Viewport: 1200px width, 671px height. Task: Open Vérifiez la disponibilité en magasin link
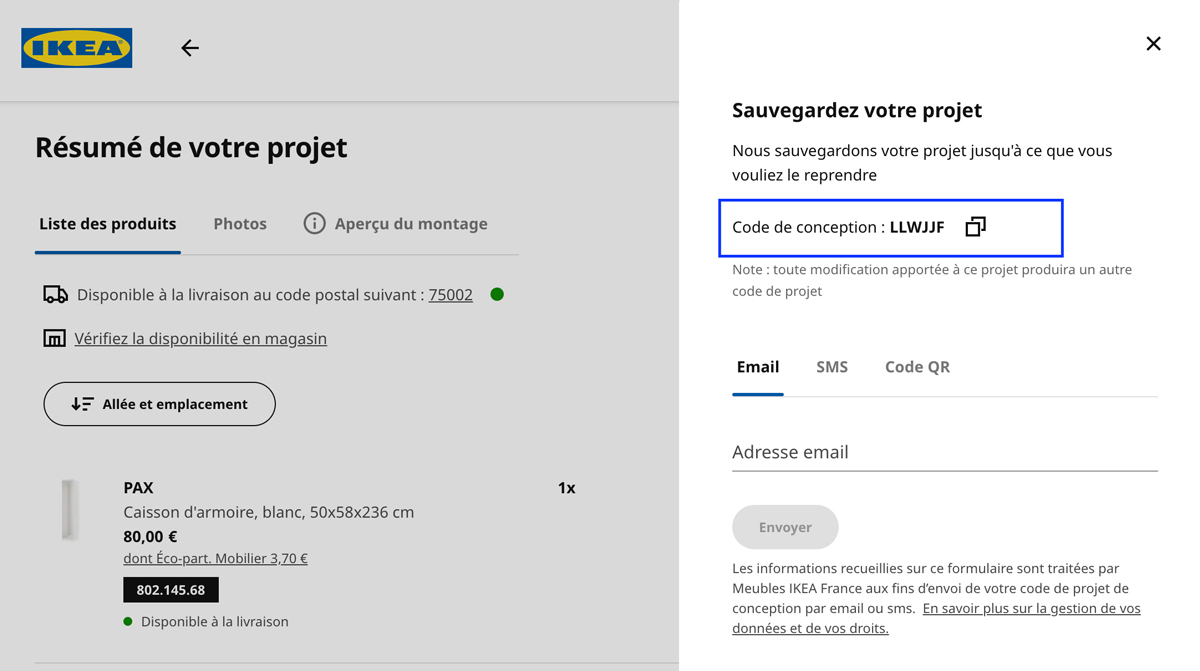coord(201,338)
